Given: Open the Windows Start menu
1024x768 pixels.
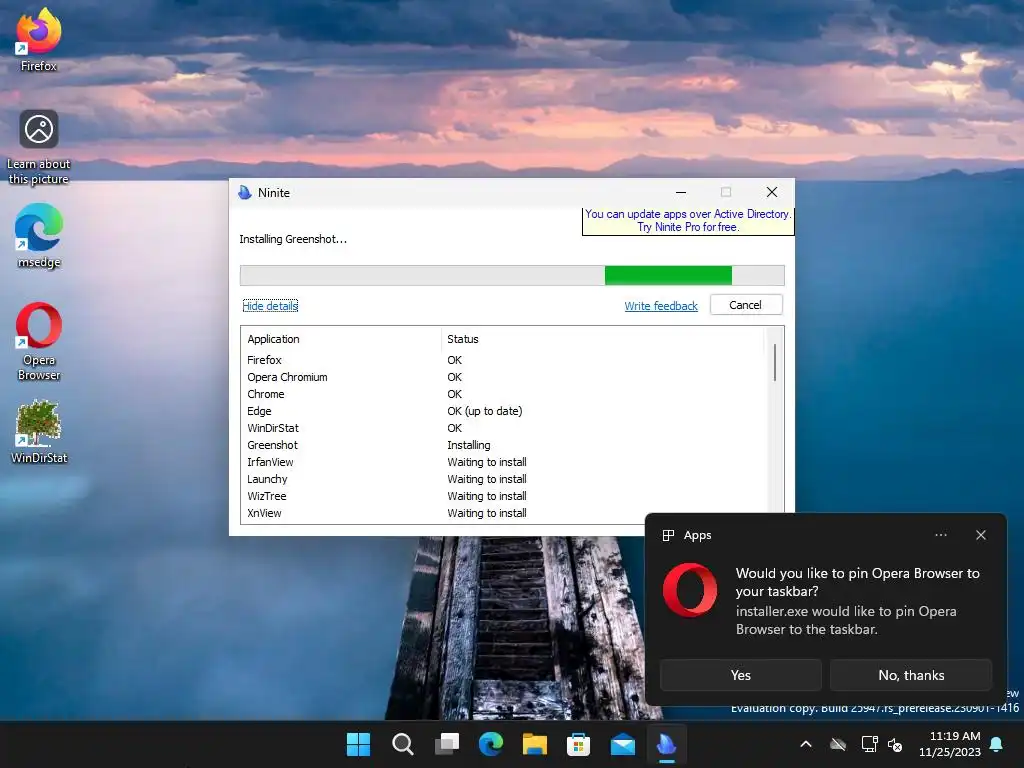Looking at the screenshot, I should 358,744.
